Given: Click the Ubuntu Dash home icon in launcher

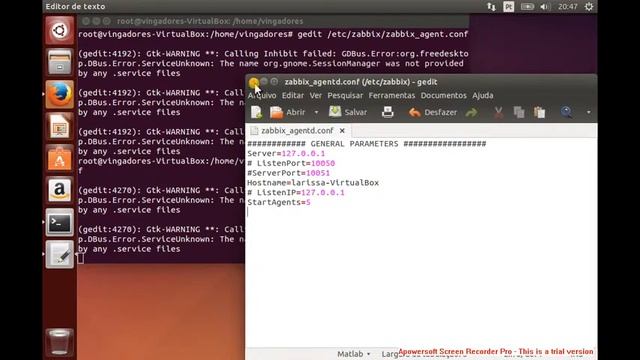Looking at the screenshot, I should (x=60, y=30).
